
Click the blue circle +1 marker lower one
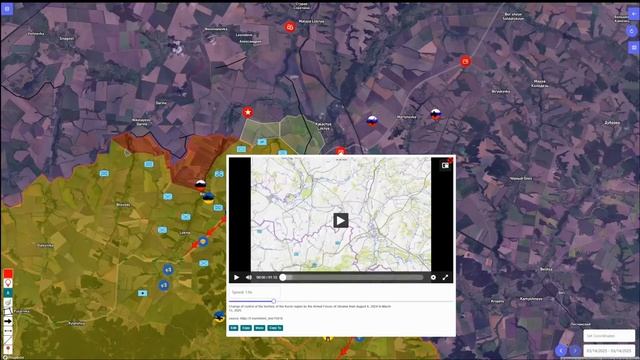tap(164, 285)
